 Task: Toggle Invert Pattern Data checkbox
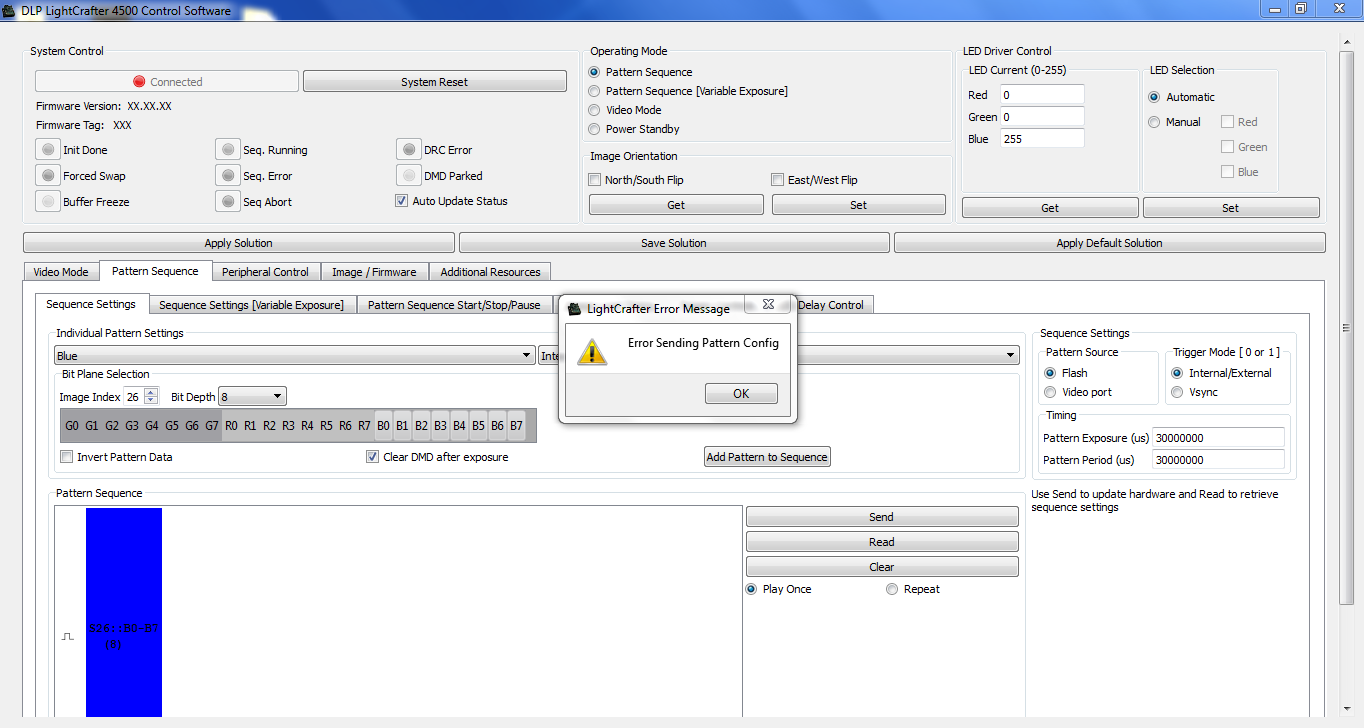67,457
